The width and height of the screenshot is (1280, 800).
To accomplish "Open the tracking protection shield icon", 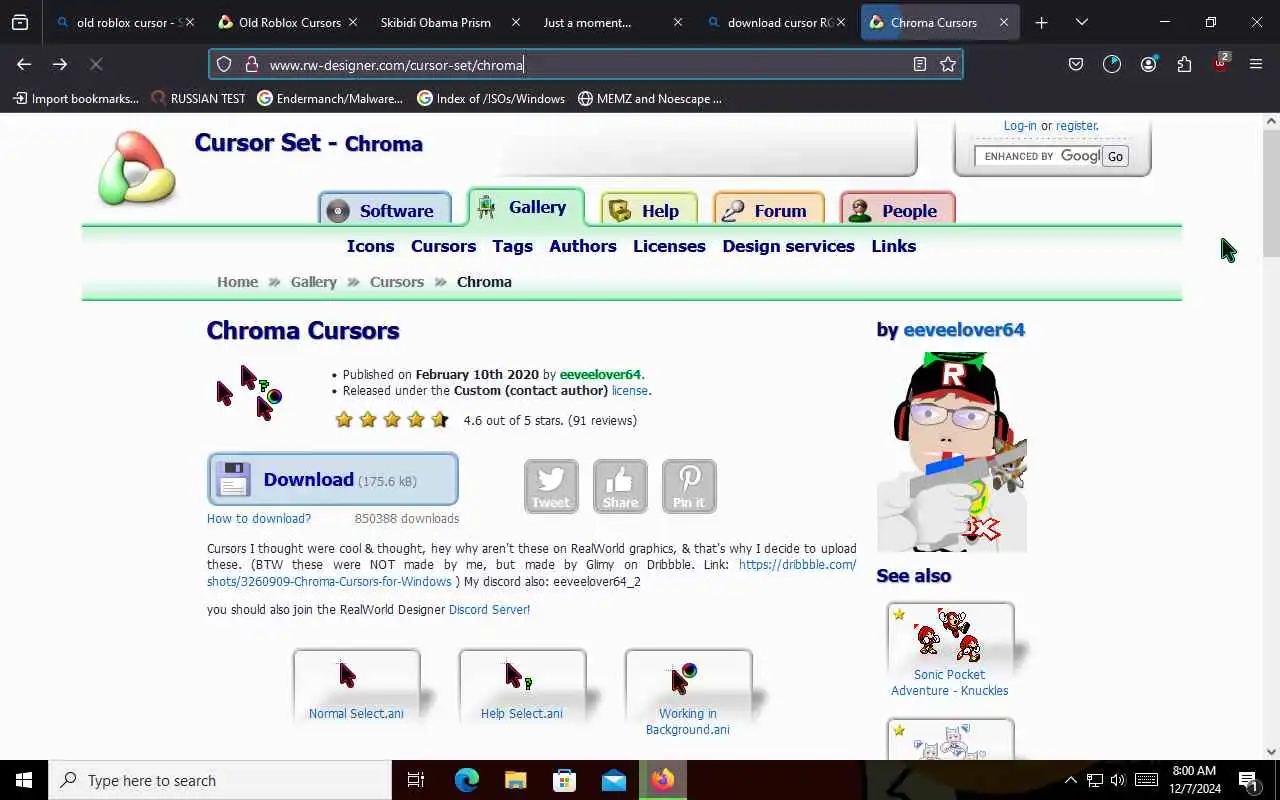I will pyautogui.click(x=224, y=64).
